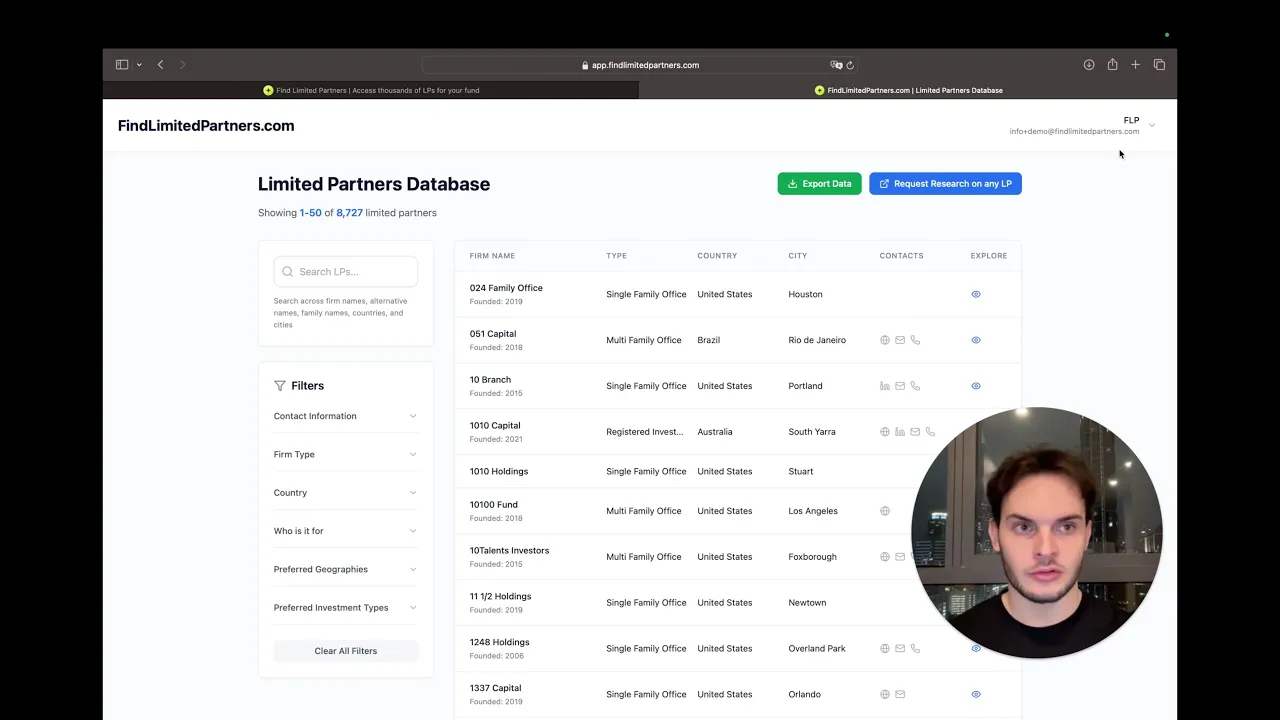Go back using the browser back arrow
The image size is (1280, 720).
pyautogui.click(x=160, y=65)
